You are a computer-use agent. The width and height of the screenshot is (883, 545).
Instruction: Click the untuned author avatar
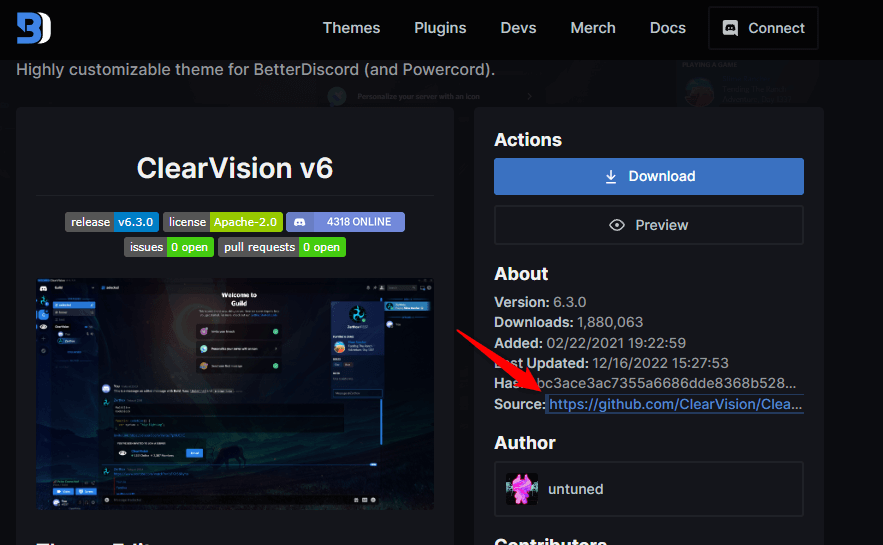[x=522, y=489]
